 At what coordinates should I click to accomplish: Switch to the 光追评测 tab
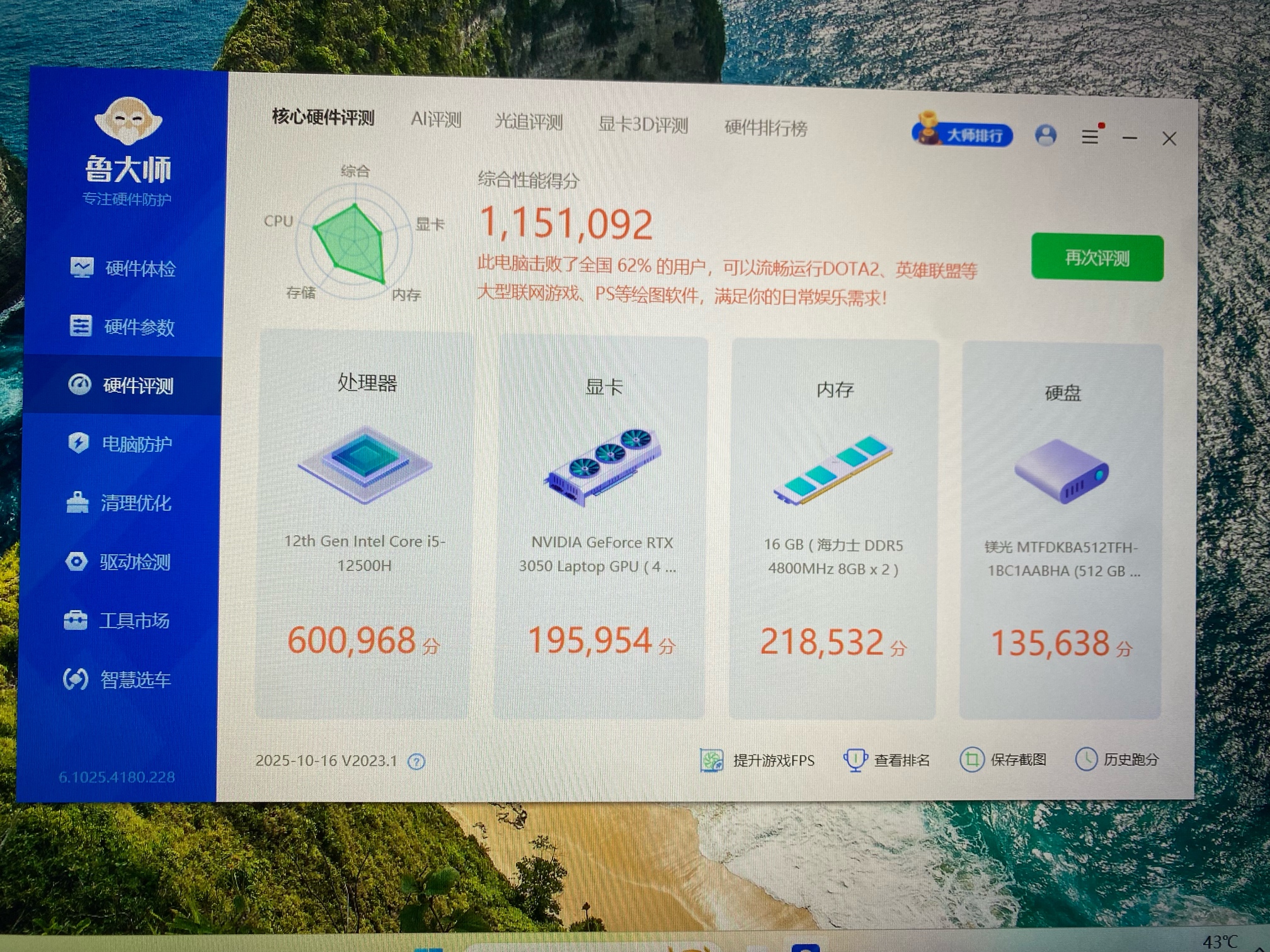(529, 122)
